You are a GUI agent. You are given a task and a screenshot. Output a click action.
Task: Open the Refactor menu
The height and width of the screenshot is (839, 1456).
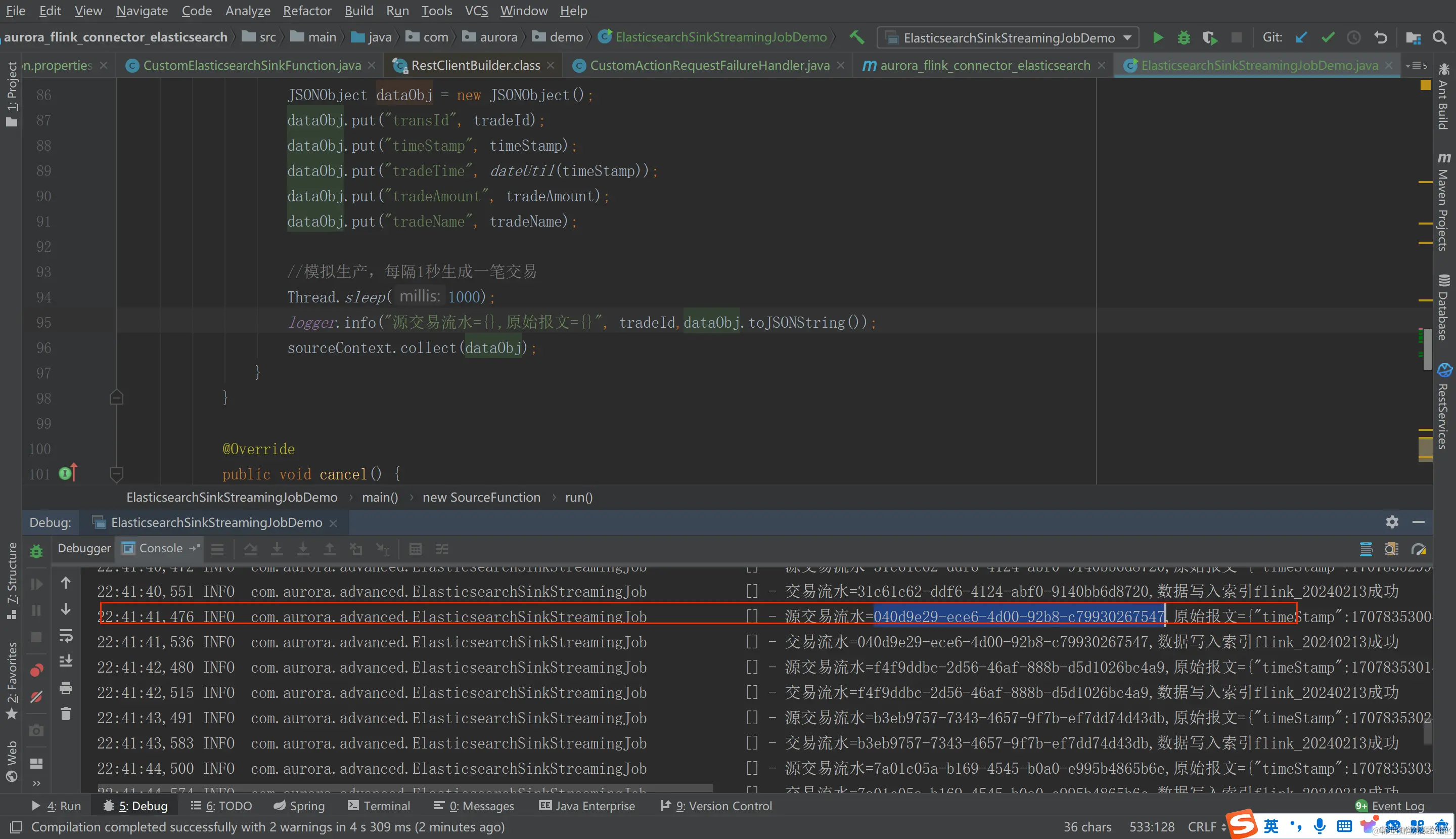pyautogui.click(x=306, y=11)
